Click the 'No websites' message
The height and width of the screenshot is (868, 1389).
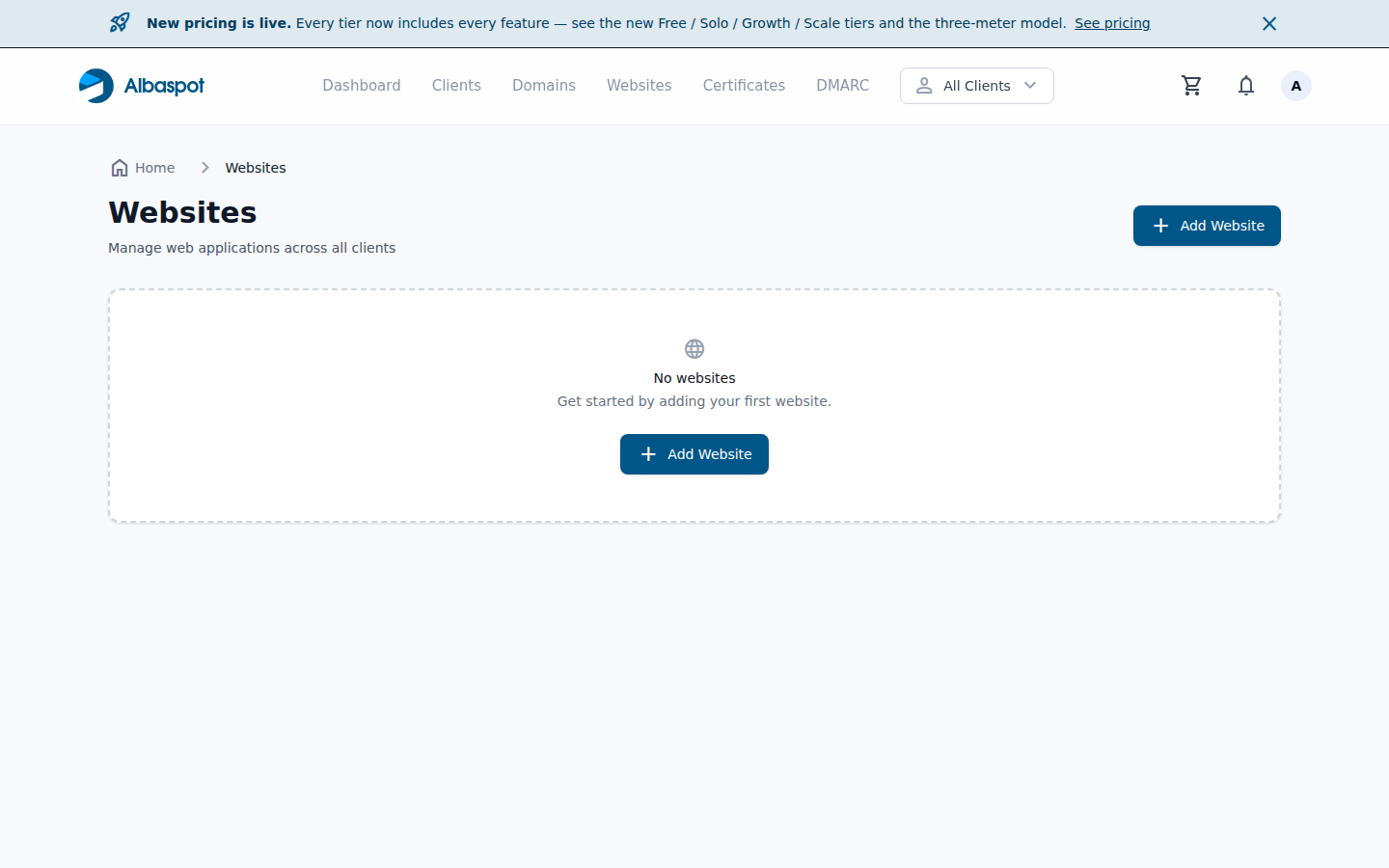click(694, 378)
